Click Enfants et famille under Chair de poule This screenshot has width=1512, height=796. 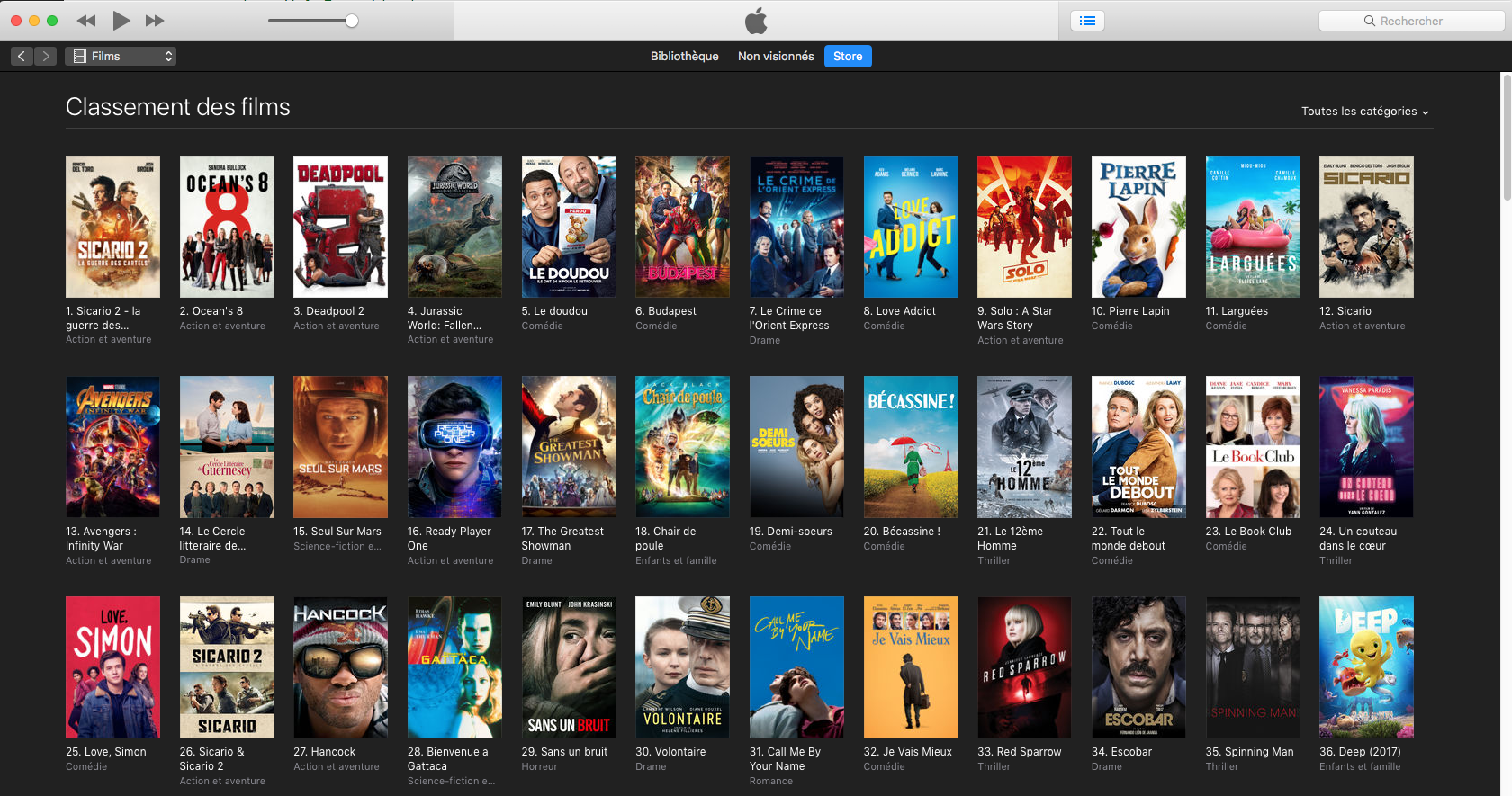pyautogui.click(x=676, y=560)
